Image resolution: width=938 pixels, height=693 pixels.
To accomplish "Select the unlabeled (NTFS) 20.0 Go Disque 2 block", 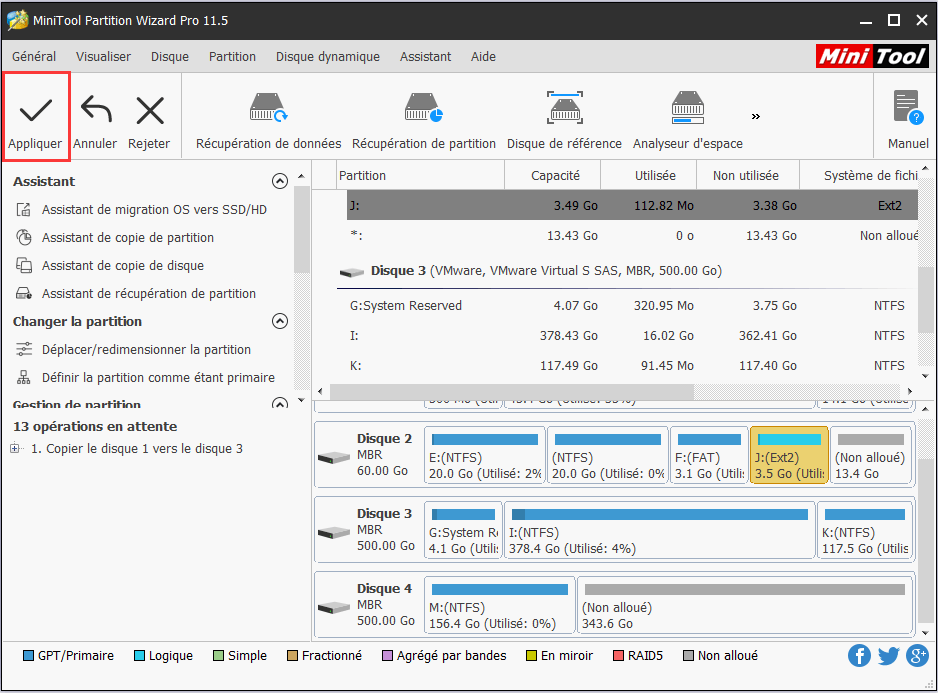I will (x=608, y=455).
